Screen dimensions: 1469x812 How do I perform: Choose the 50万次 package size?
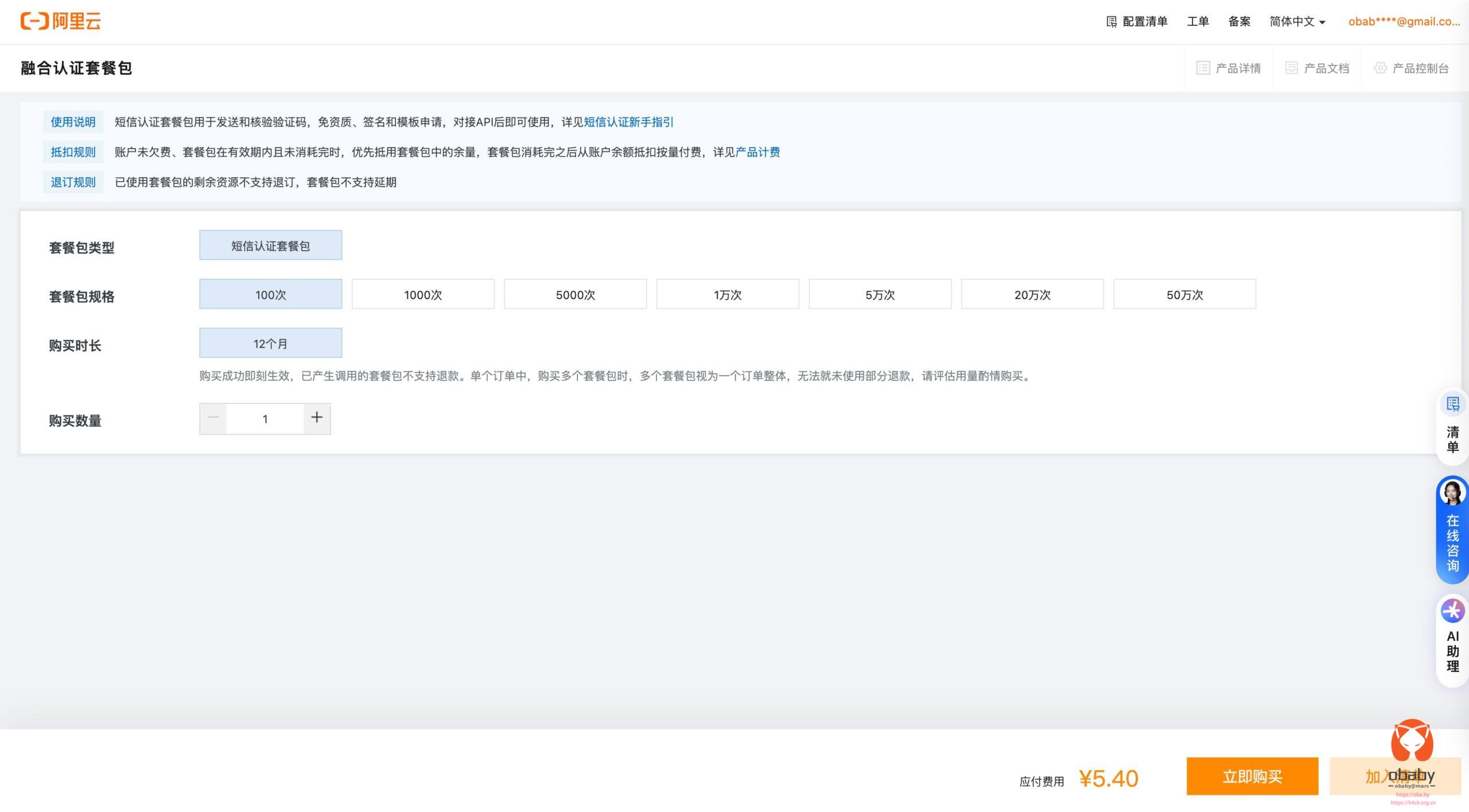tap(1184, 294)
